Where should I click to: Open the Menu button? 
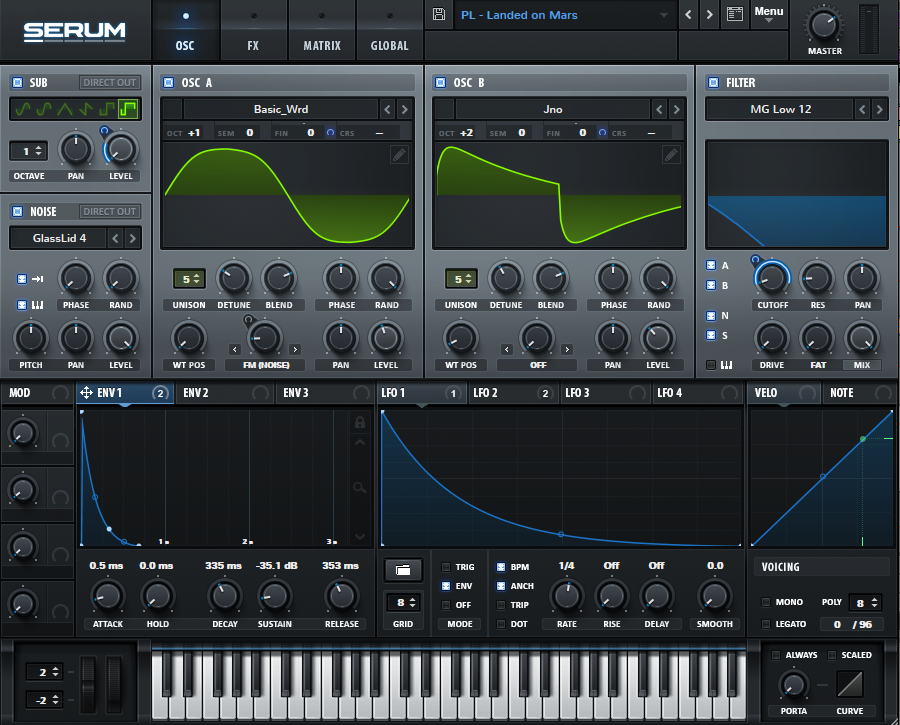point(768,13)
